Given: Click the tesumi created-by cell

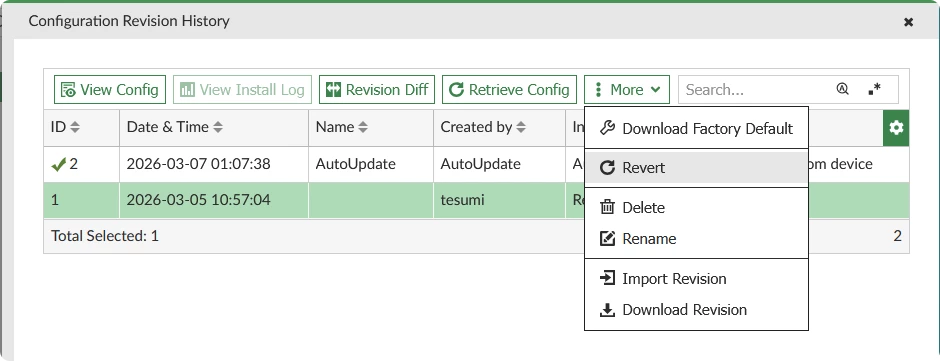Looking at the screenshot, I should pos(499,200).
